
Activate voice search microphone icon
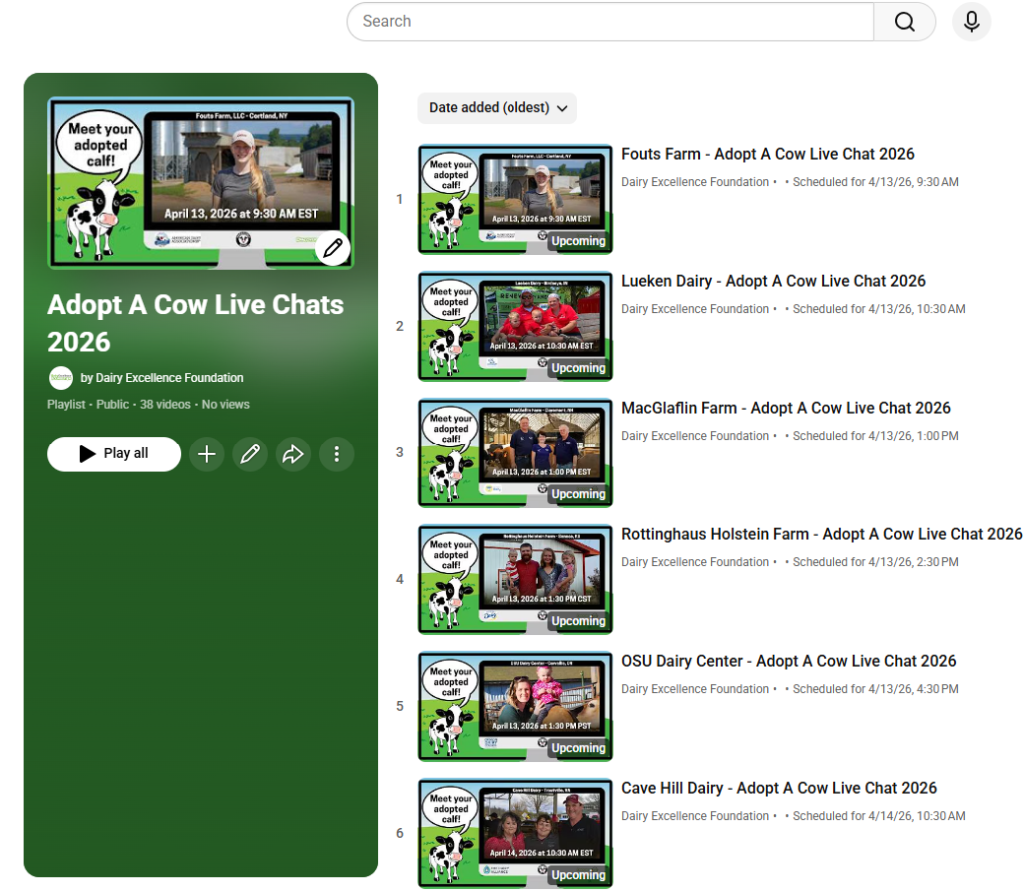(x=971, y=22)
